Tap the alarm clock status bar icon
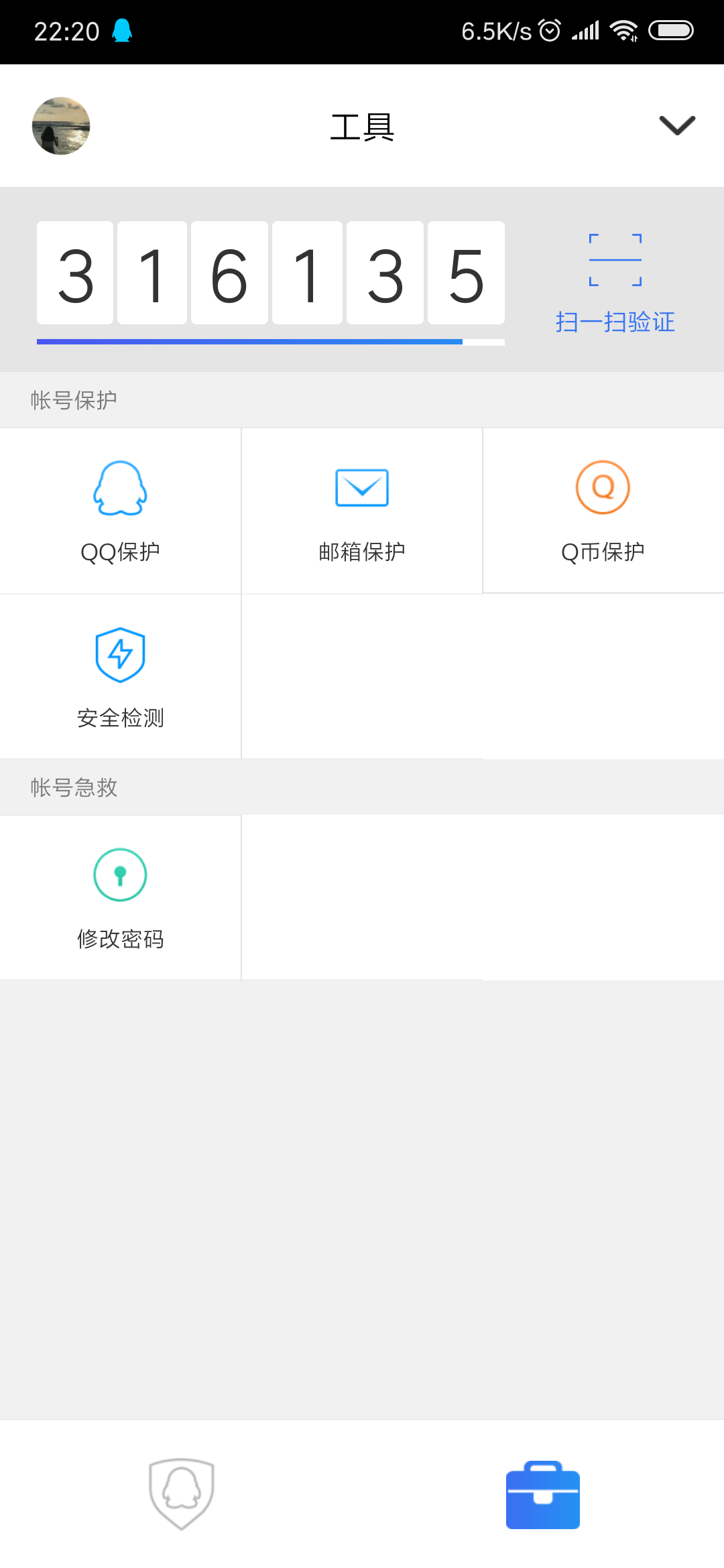The image size is (724, 1568). point(550,31)
